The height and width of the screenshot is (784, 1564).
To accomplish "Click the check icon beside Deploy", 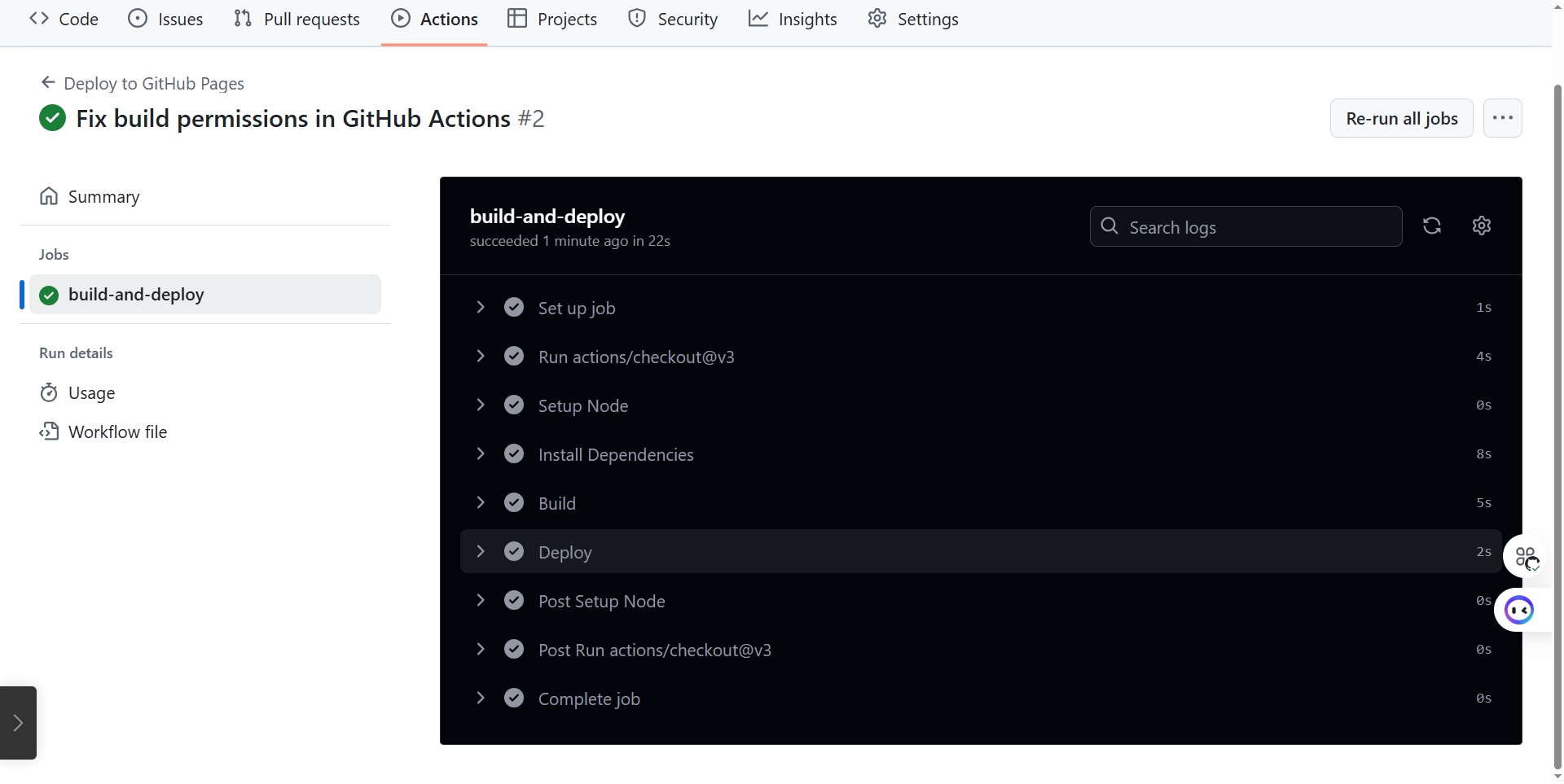I will (x=514, y=551).
